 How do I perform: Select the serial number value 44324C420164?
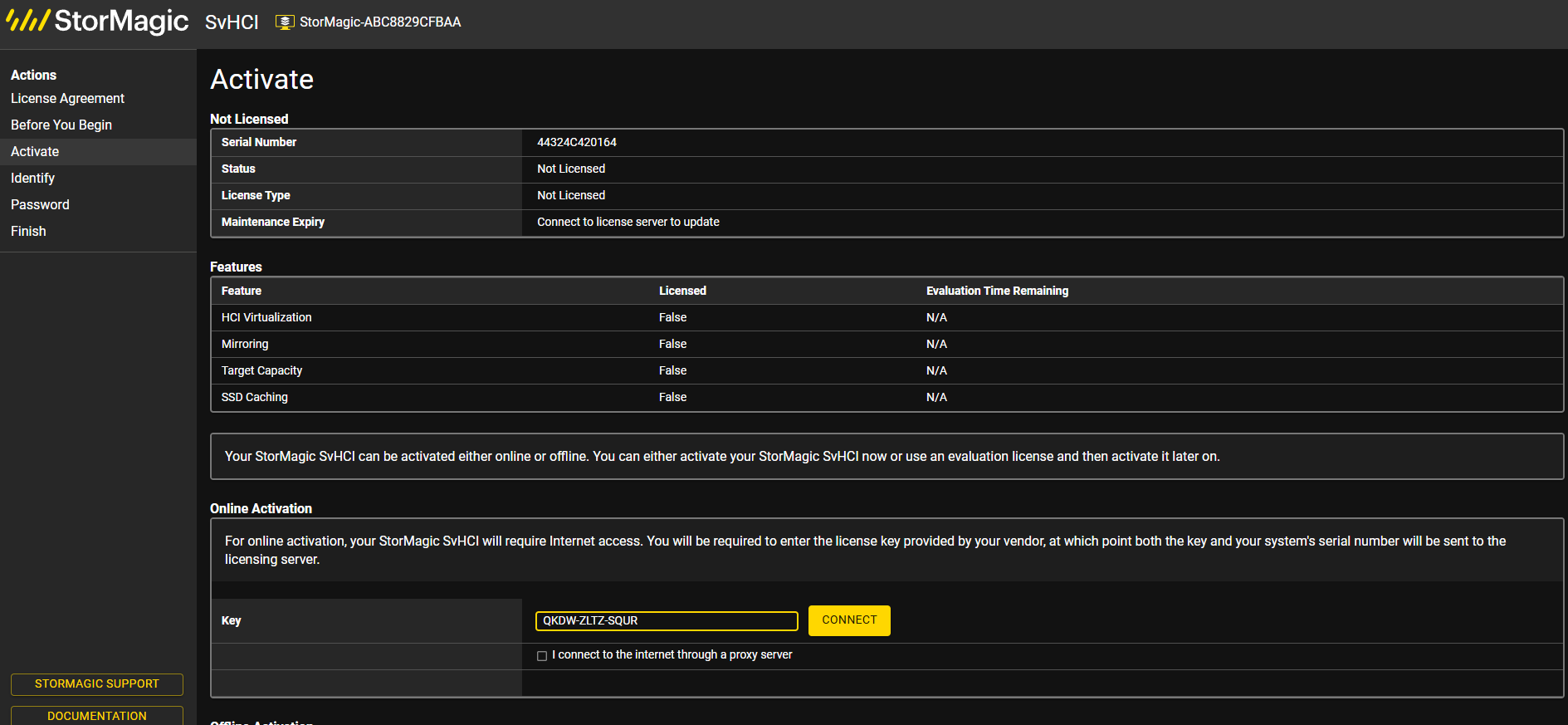[577, 142]
